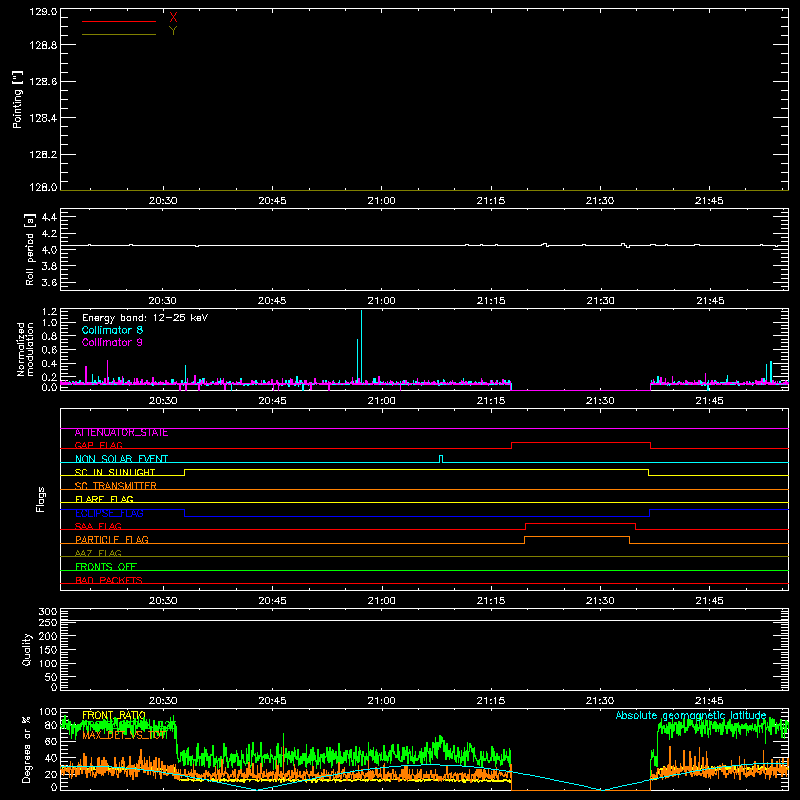Click 21:45 under the Quality plot
This screenshot has width=800, height=800.
[x=709, y=701]
